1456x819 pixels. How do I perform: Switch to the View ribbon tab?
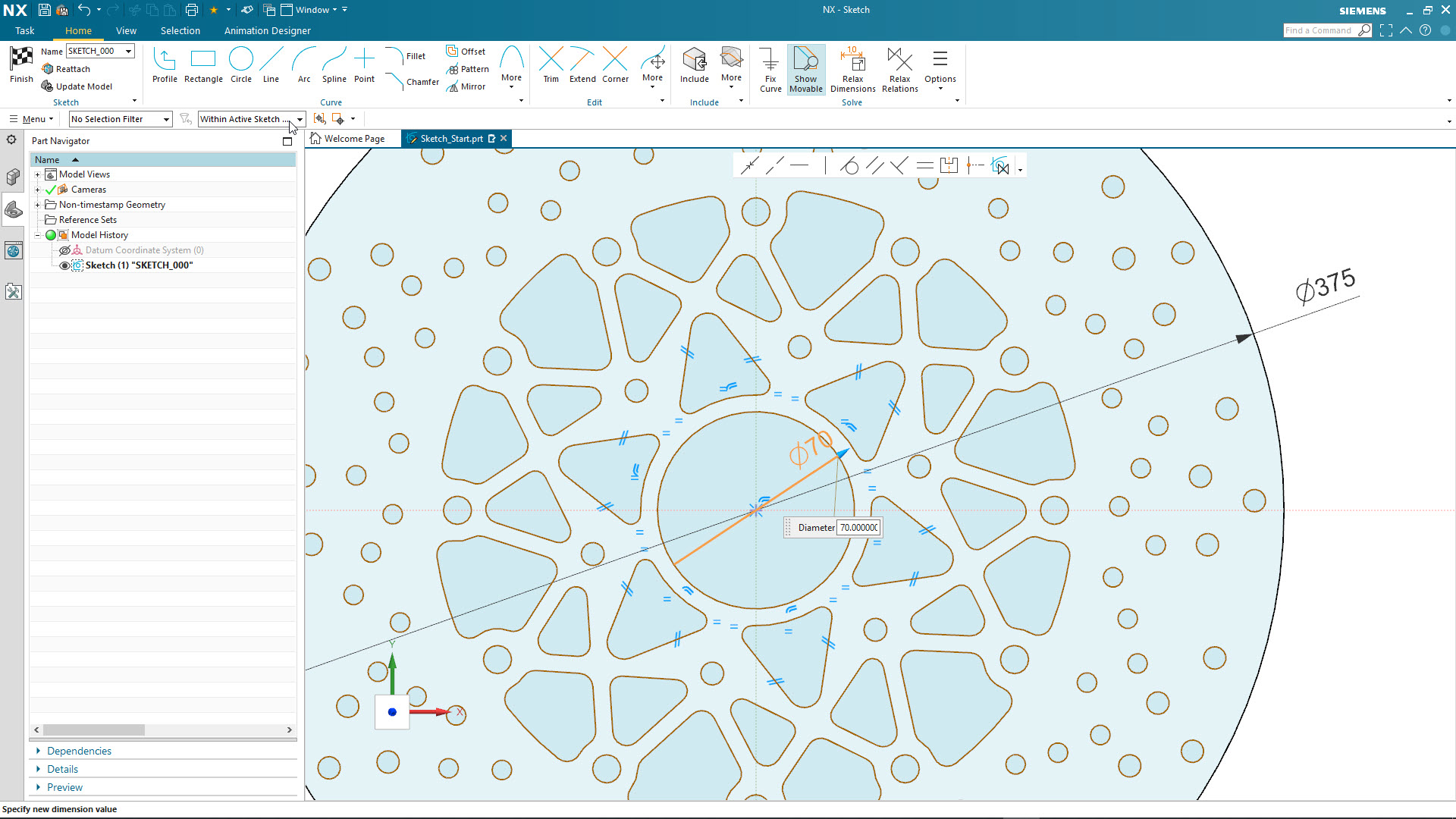click(126, 31)
